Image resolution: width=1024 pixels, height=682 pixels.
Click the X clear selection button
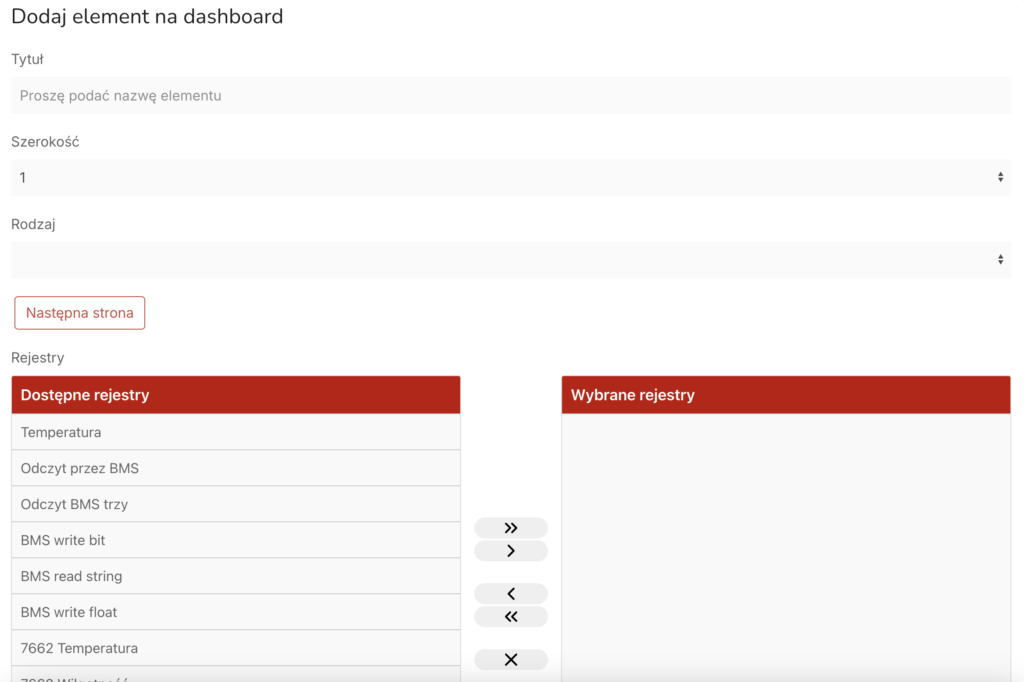pos(511,660)
